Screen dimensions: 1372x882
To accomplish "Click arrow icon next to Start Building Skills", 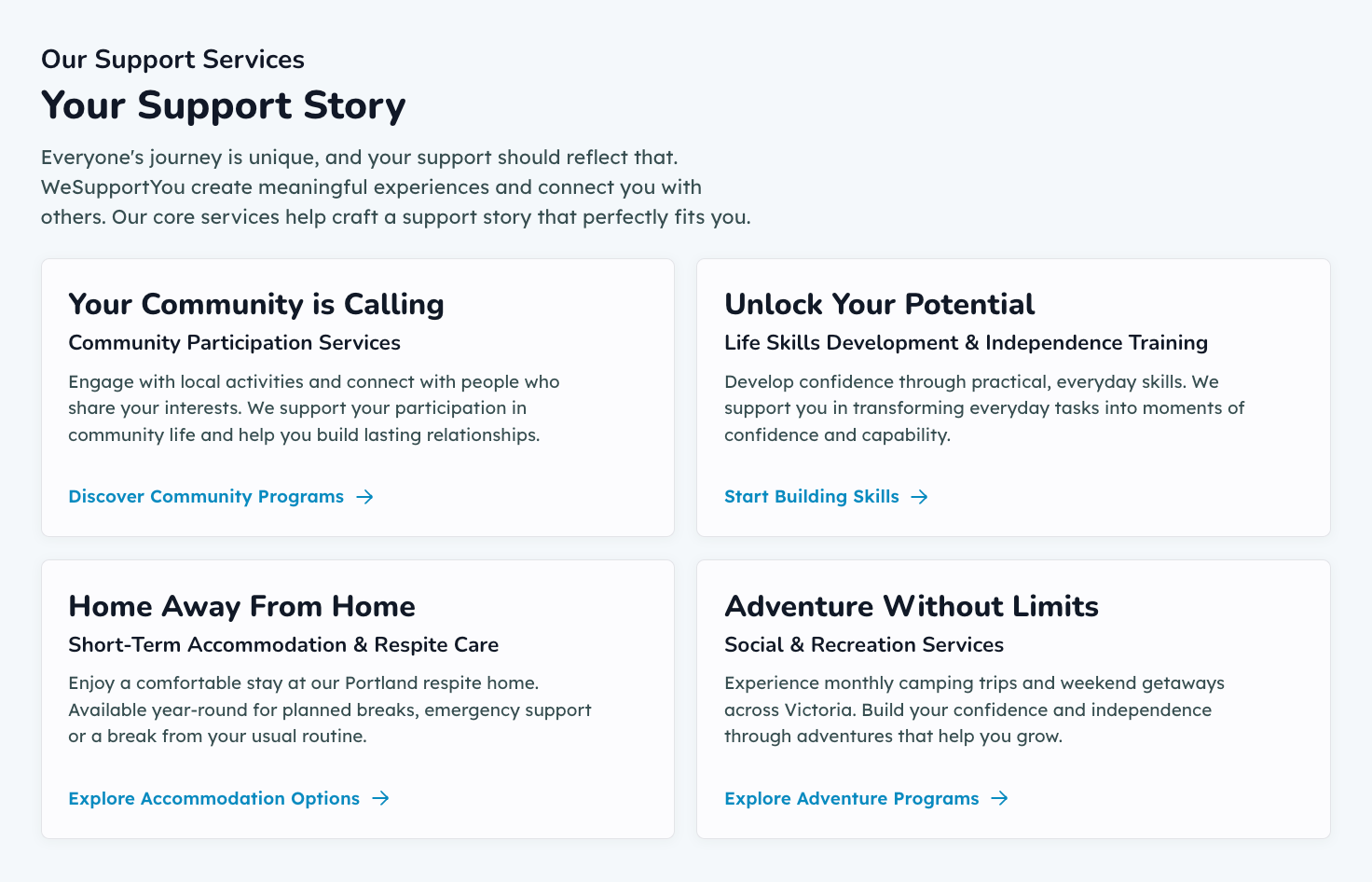I will (920, 497).
